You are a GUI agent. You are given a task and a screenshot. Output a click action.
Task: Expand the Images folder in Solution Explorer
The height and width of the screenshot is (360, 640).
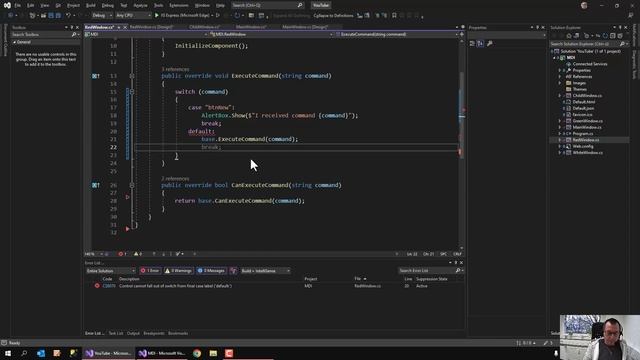pyautogui.click(x=560, y=83)
